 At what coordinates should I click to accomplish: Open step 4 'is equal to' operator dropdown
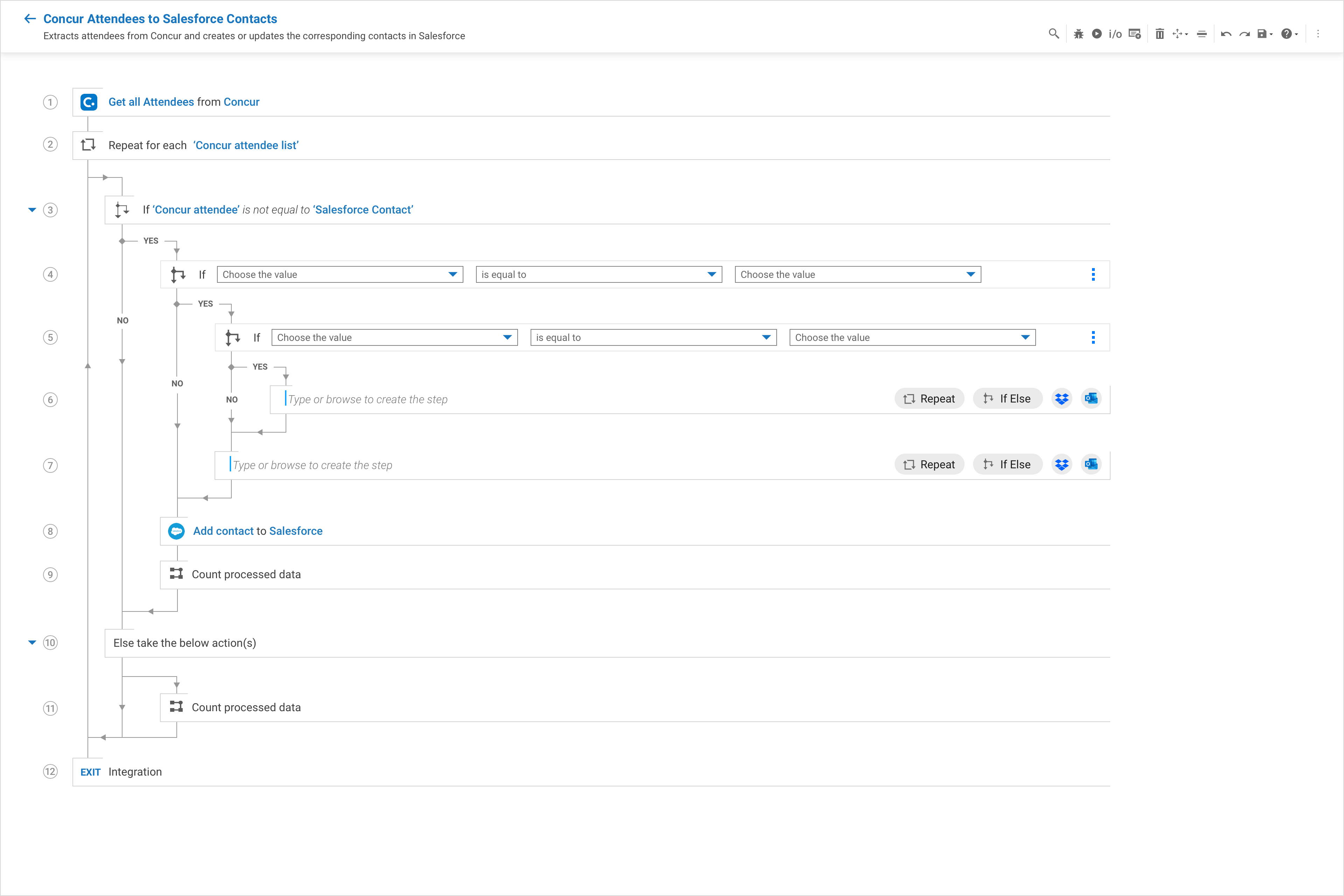[x=599, y=274]
